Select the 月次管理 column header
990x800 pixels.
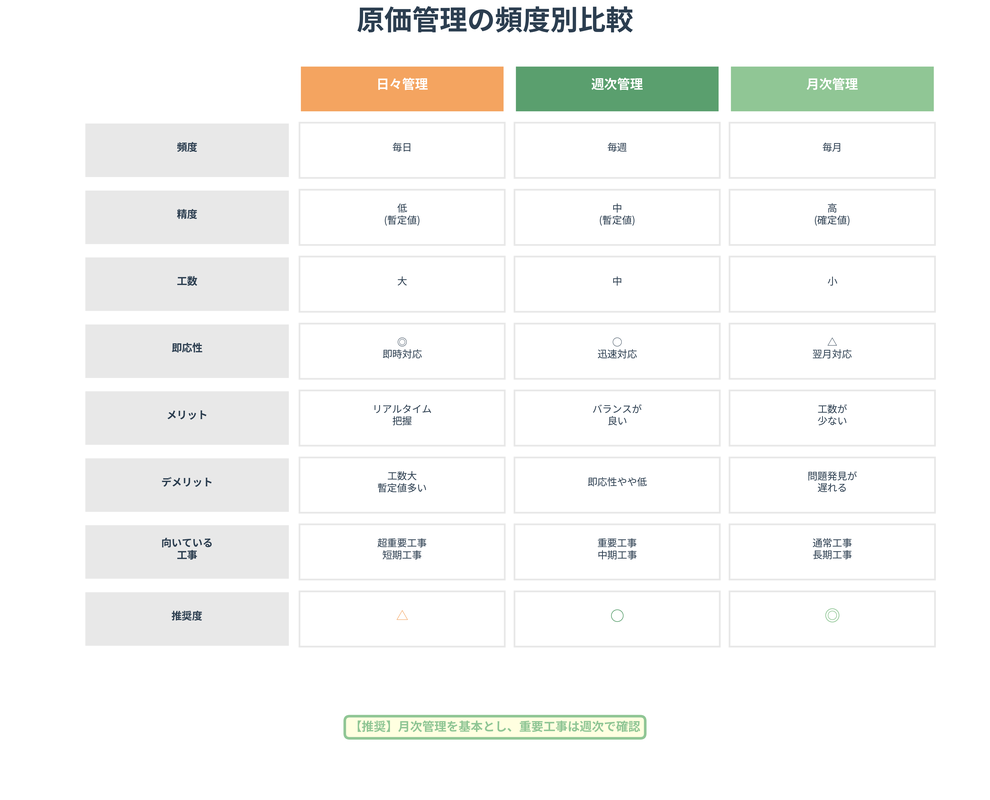click(832, 88)
